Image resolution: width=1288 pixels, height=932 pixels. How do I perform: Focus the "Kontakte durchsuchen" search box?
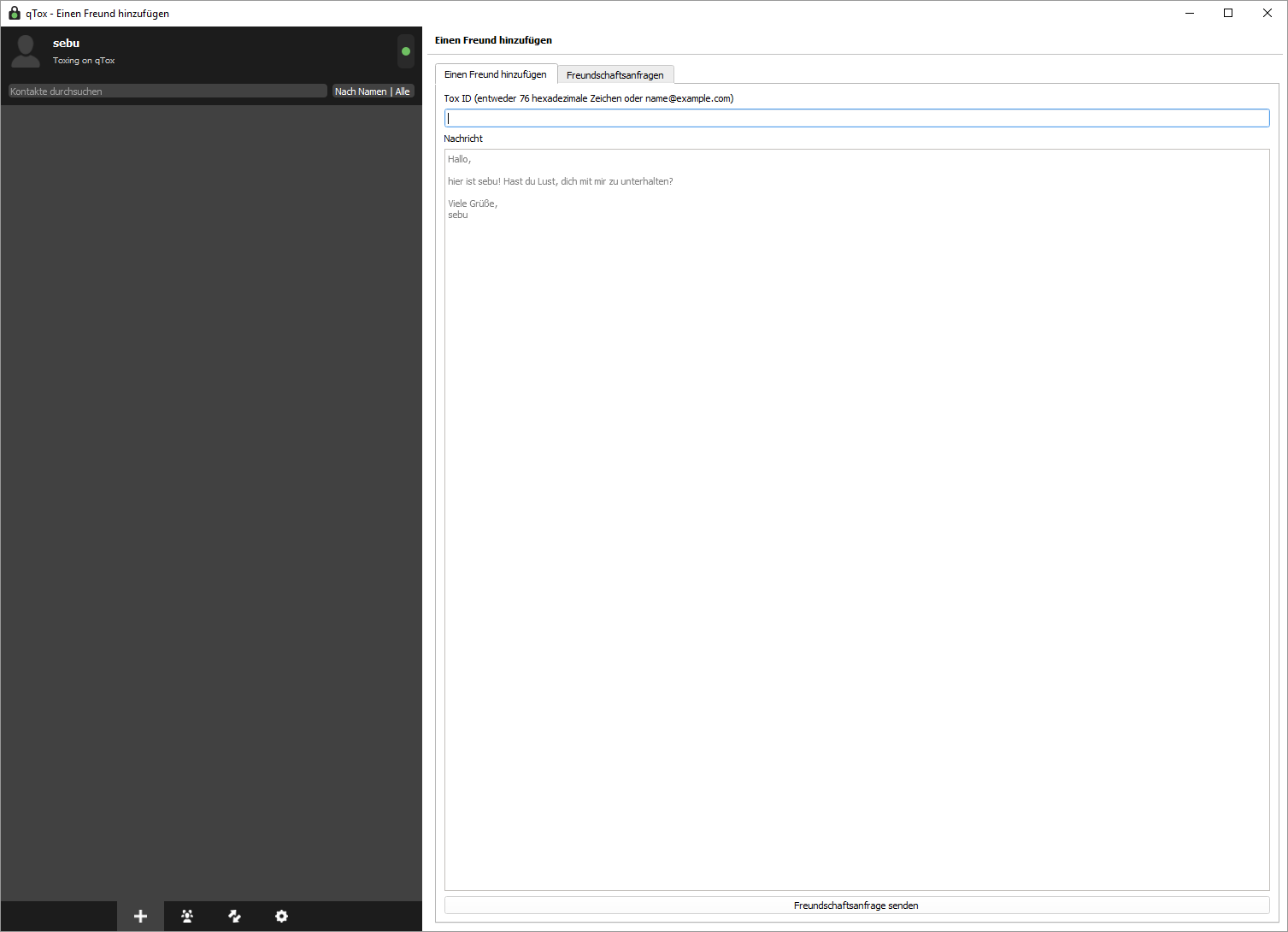(x=168, y=91)
